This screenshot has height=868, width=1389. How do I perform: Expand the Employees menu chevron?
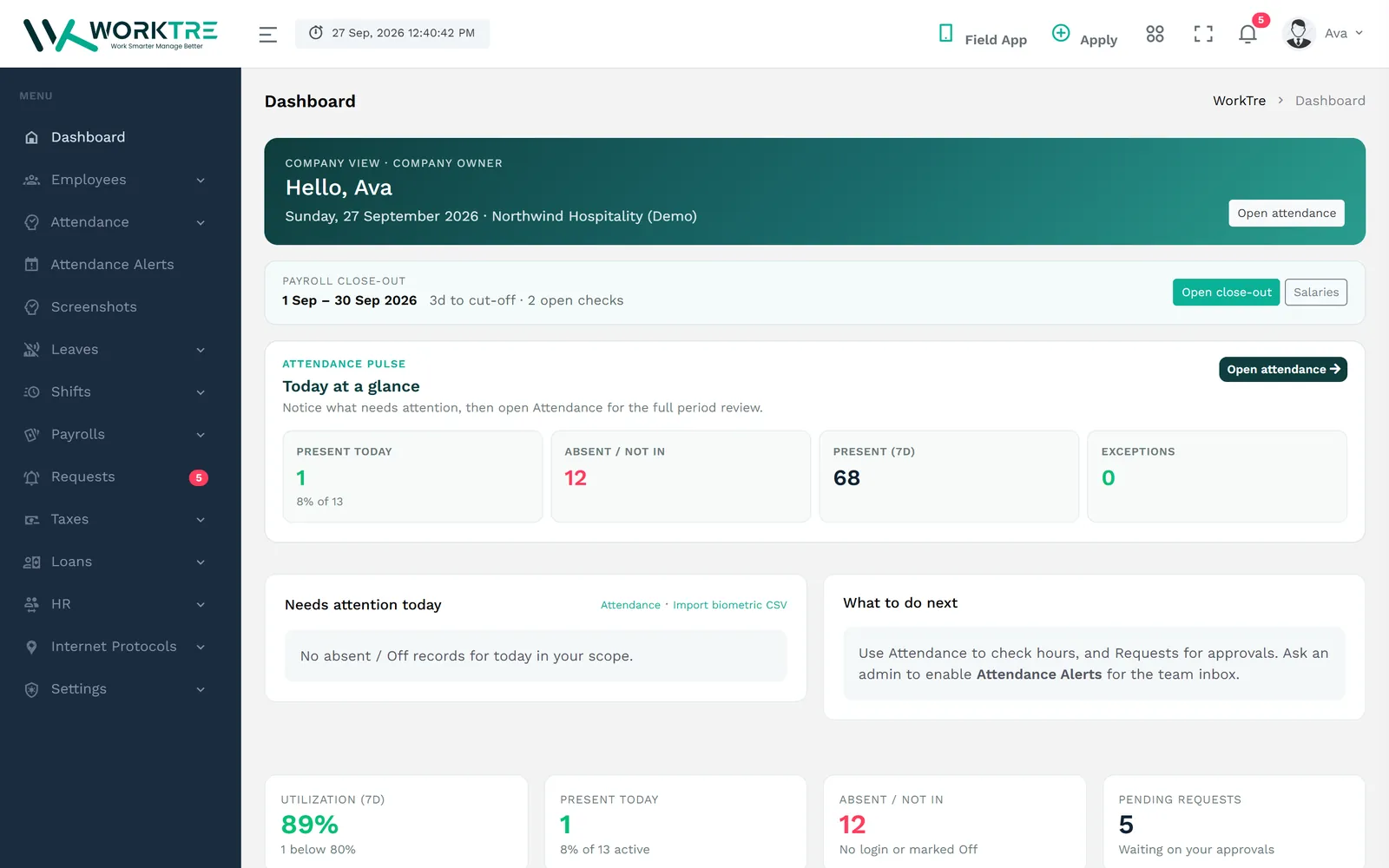pos(201,181)
